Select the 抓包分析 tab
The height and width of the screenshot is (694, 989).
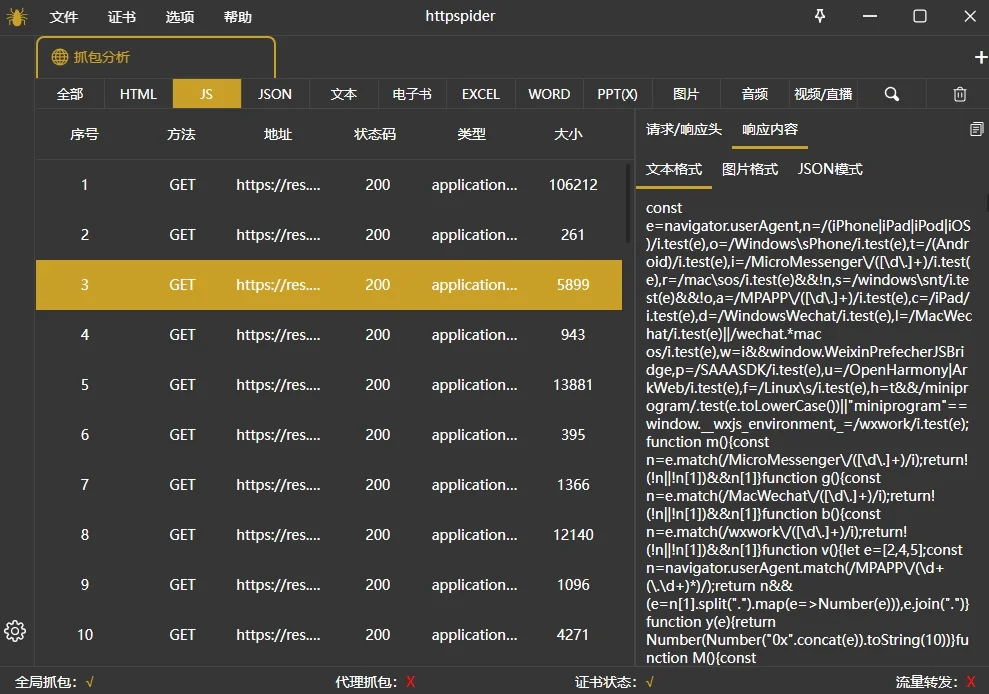coord(156,57)
